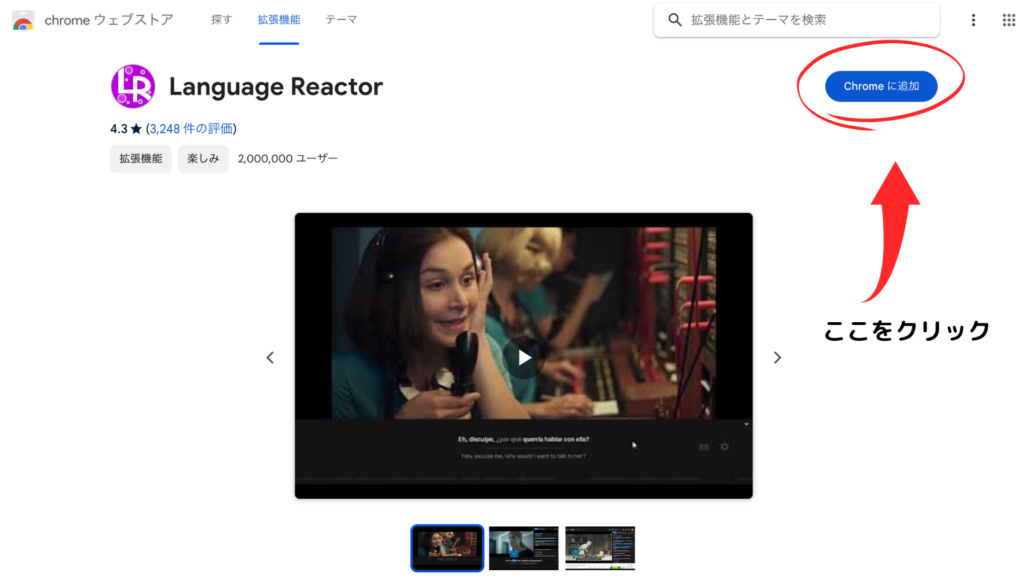Open the 3,248 件の評価 reviews link

point(192,129)
